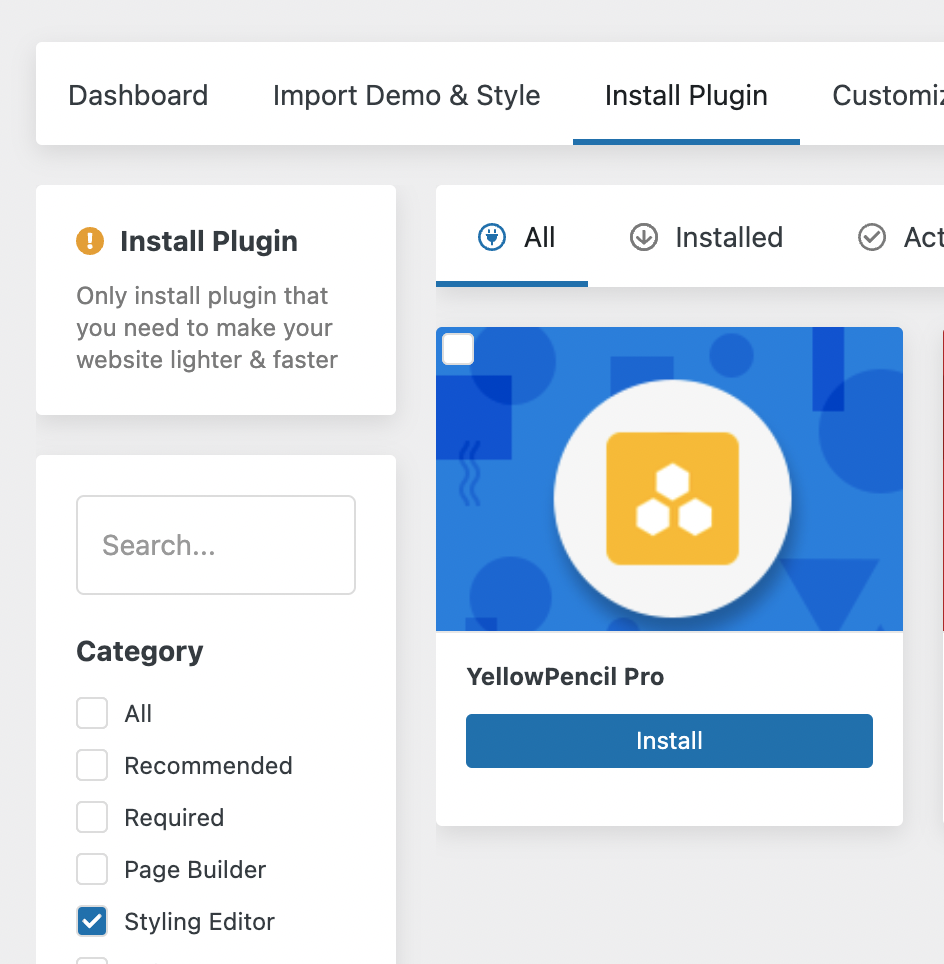The width and height of the screenshot is (944, 964).
Task: Switch to Import Demo & Style tab
Action: (x=407, y=95)
